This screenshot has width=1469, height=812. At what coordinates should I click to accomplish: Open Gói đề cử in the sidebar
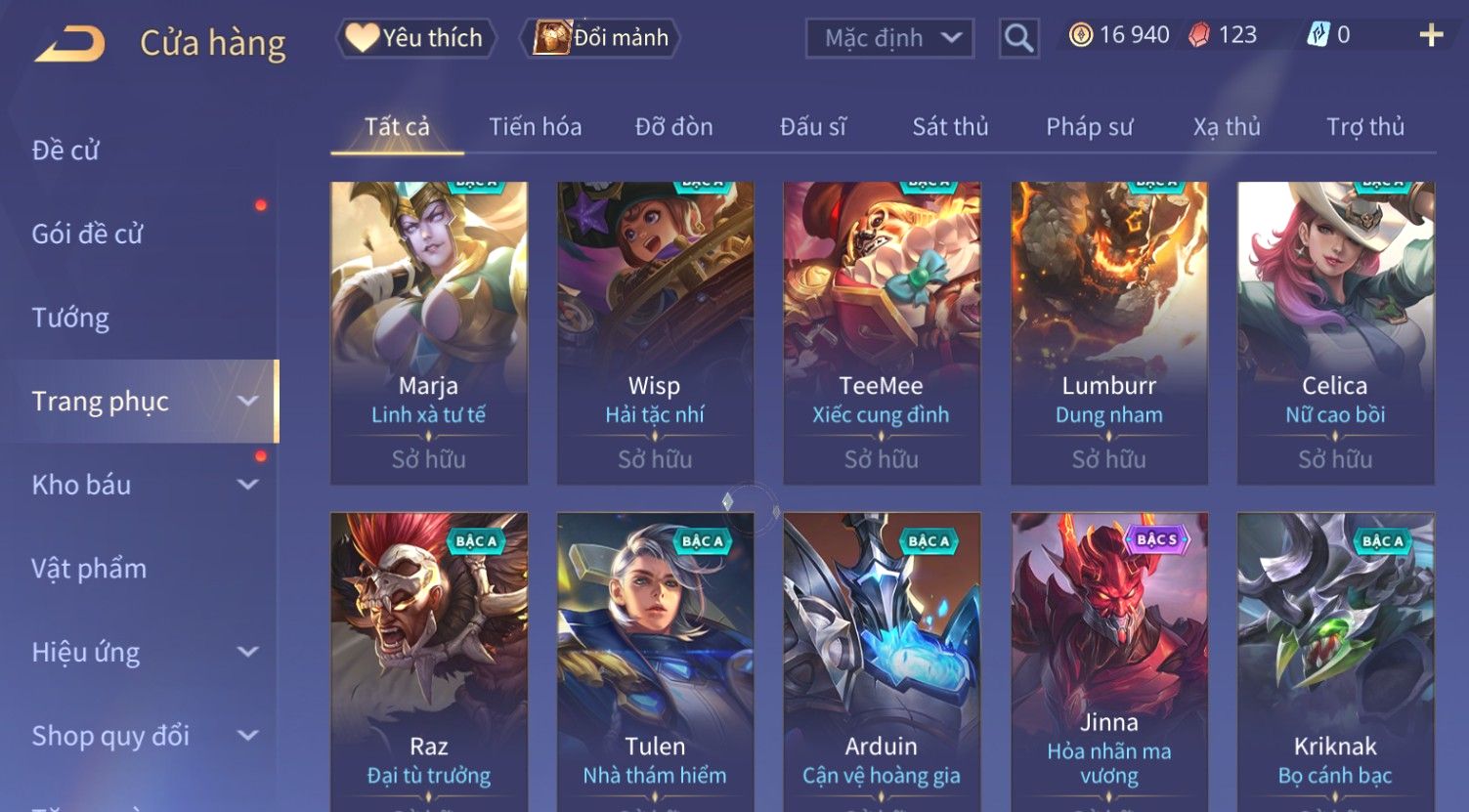pos(88,235)
